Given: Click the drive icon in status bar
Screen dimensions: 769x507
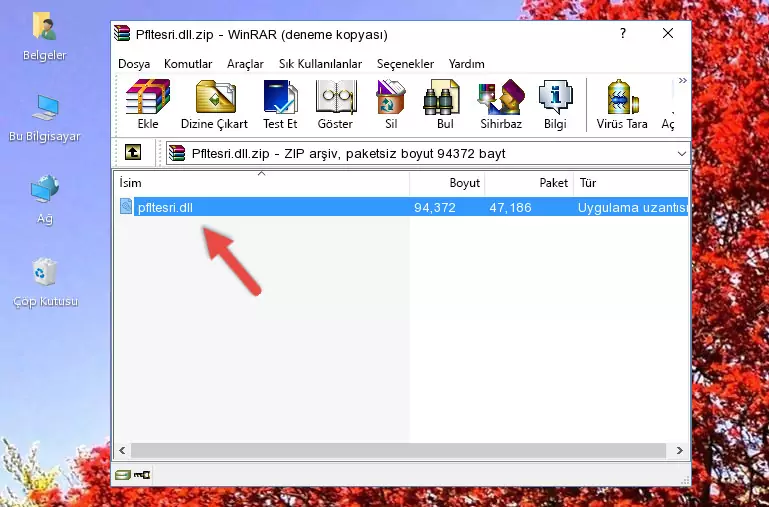Looking at the screenshot, I should [123, 475].
